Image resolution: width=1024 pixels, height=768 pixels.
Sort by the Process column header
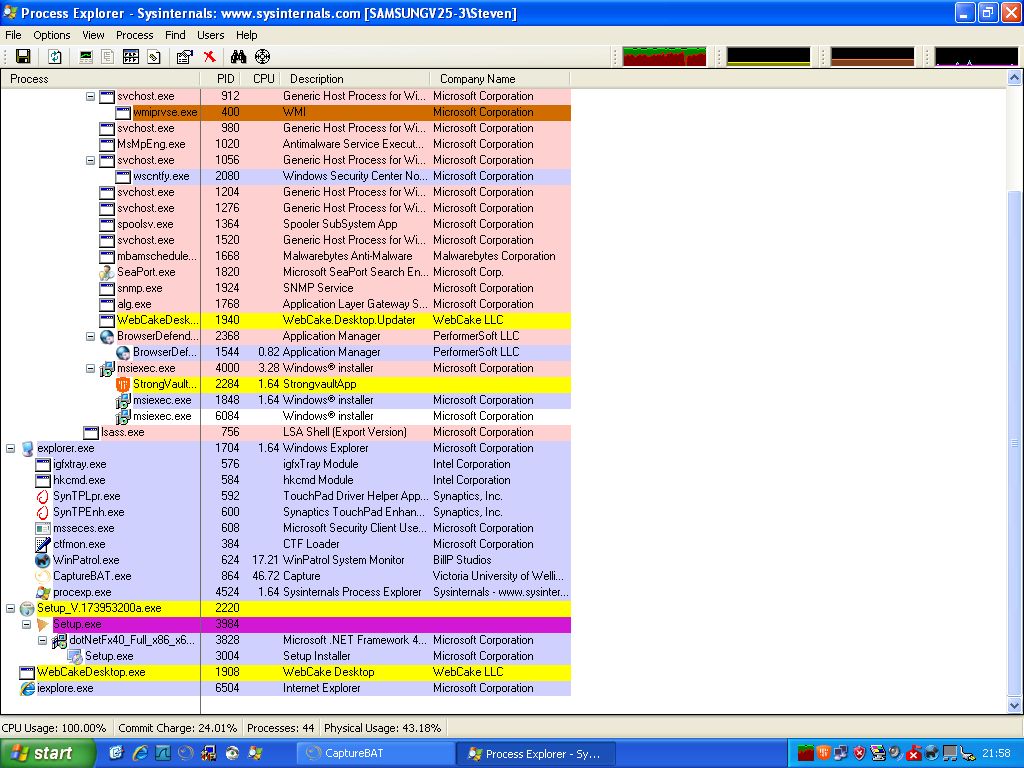(x=101, y=79)
